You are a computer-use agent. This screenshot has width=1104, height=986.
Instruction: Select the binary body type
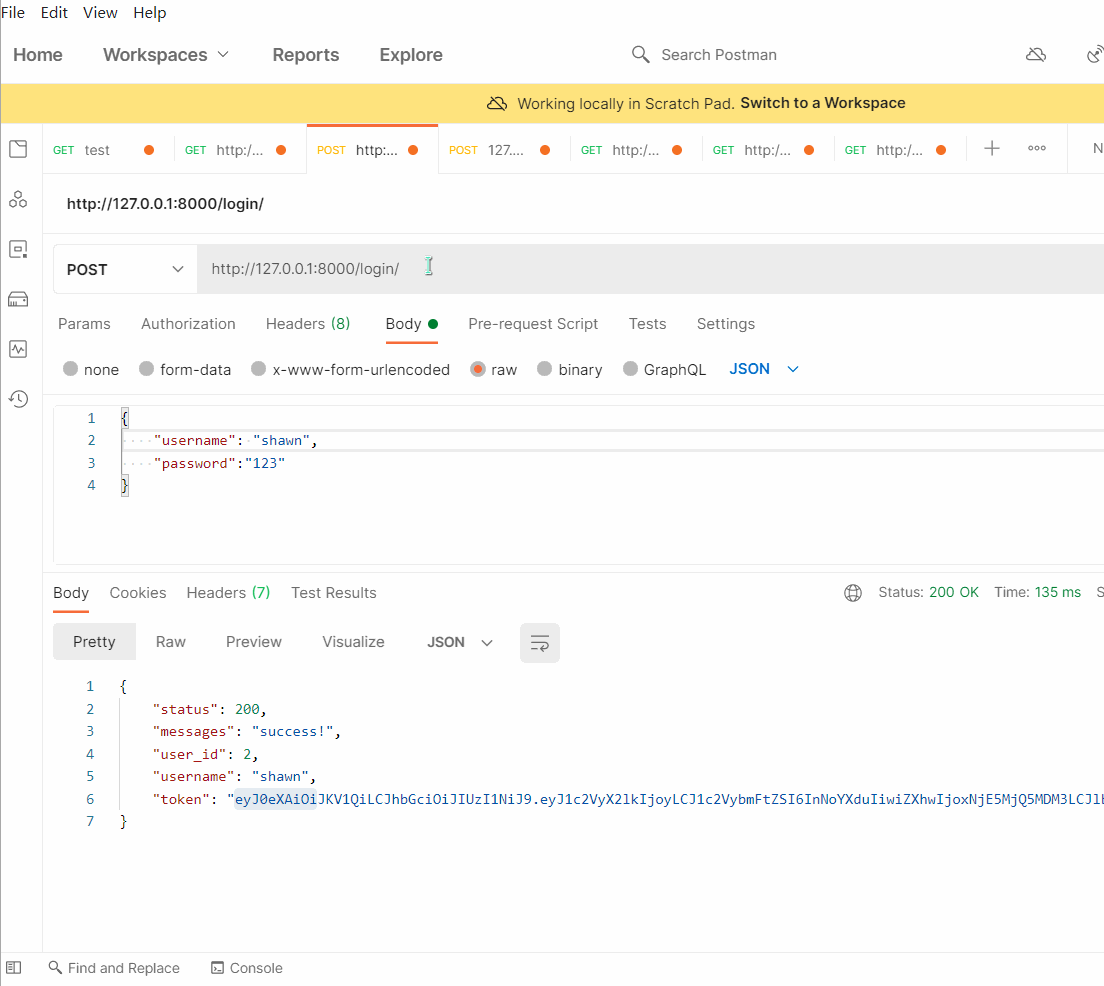point(545,369)
